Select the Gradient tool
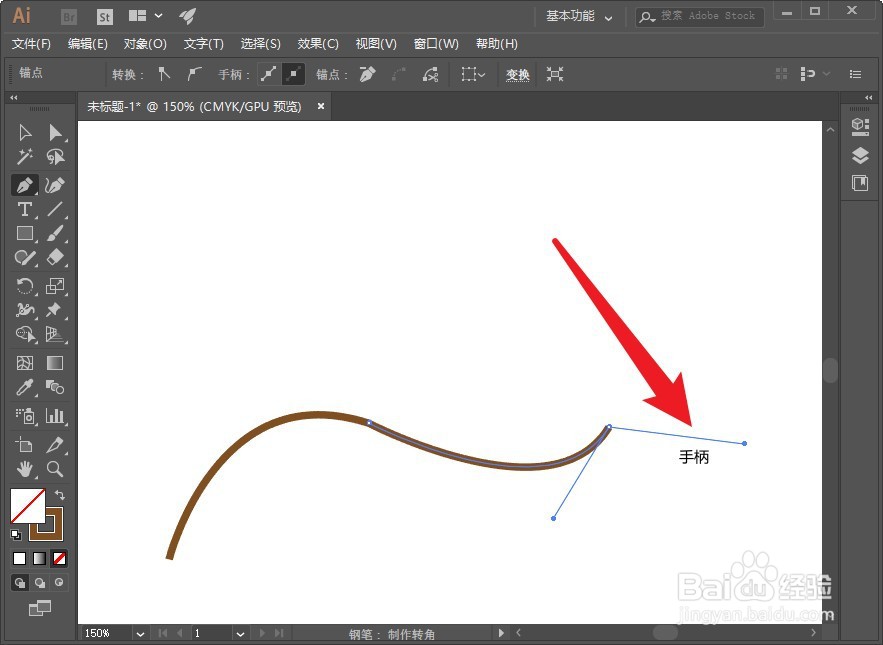Viewport: 883px width, 645px height. pos(55,363)
